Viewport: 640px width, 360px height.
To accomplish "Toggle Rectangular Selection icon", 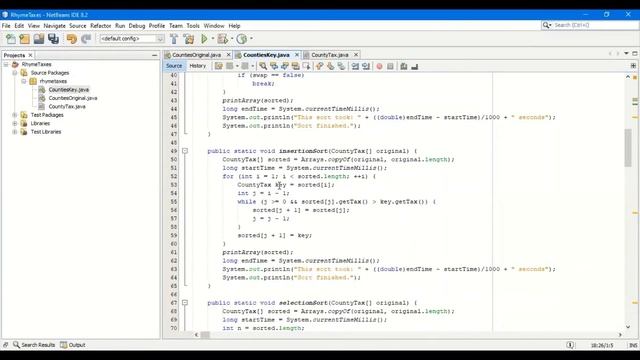I will 307,66.
